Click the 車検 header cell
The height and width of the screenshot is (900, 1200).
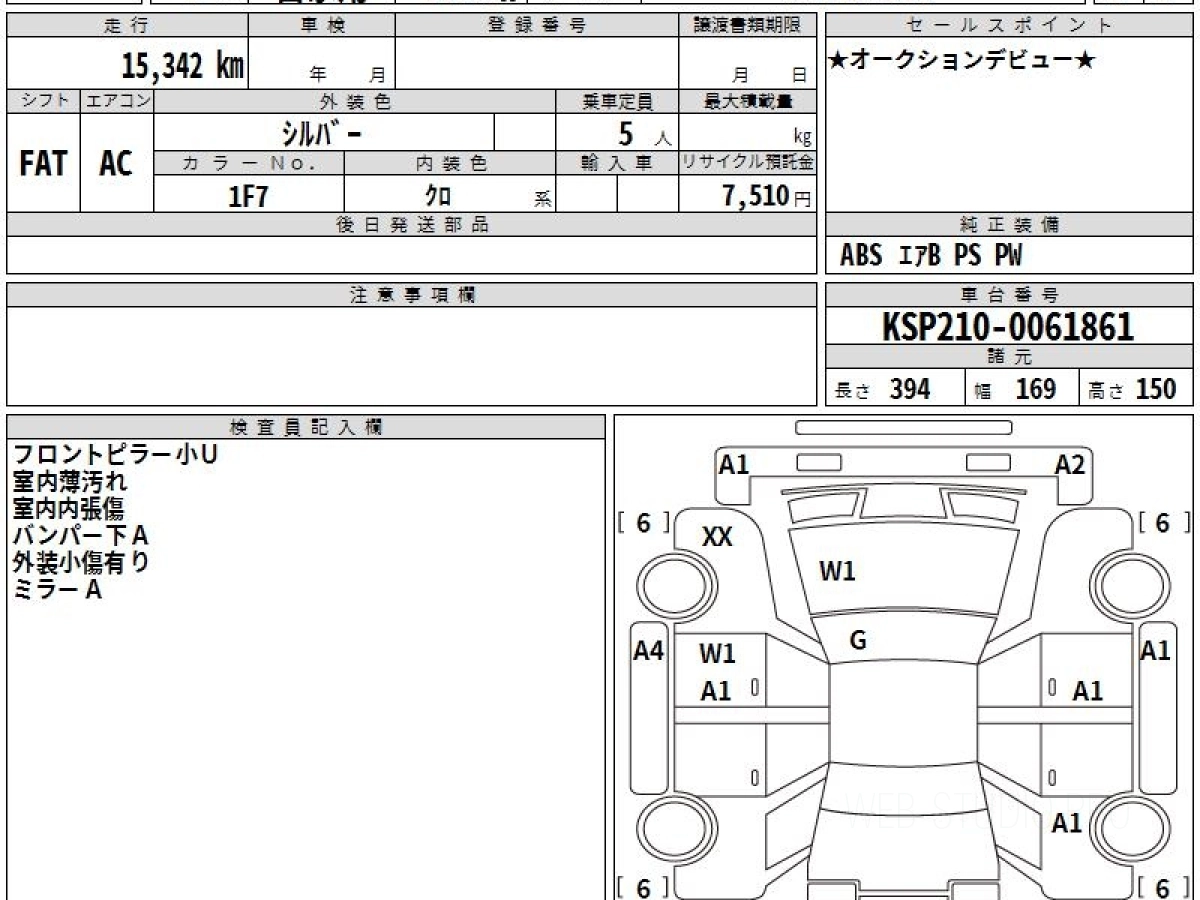pos(322,26)
